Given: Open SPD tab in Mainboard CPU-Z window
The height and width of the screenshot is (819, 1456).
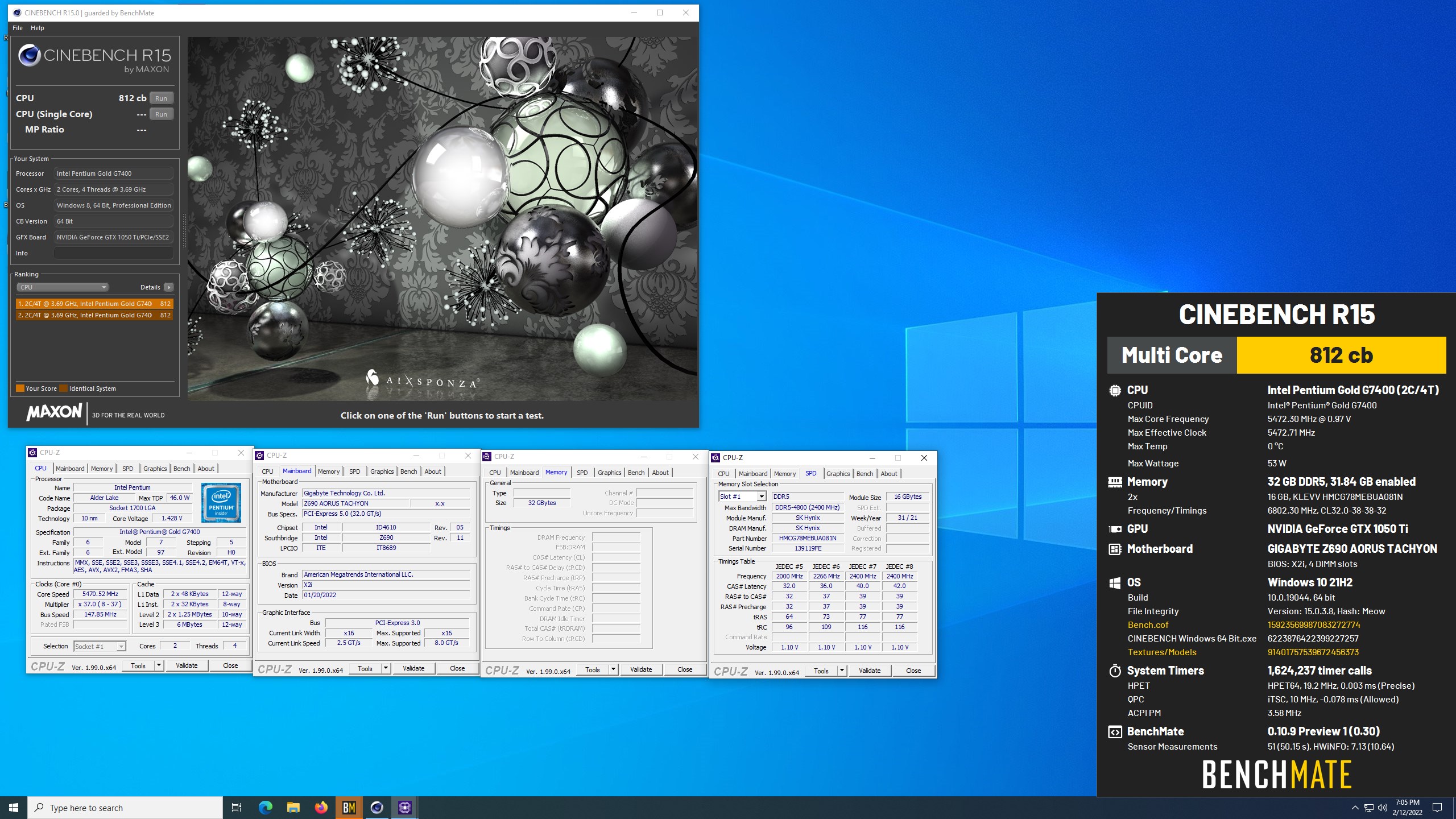Looking at the screenshot, I should click(355, 471).
